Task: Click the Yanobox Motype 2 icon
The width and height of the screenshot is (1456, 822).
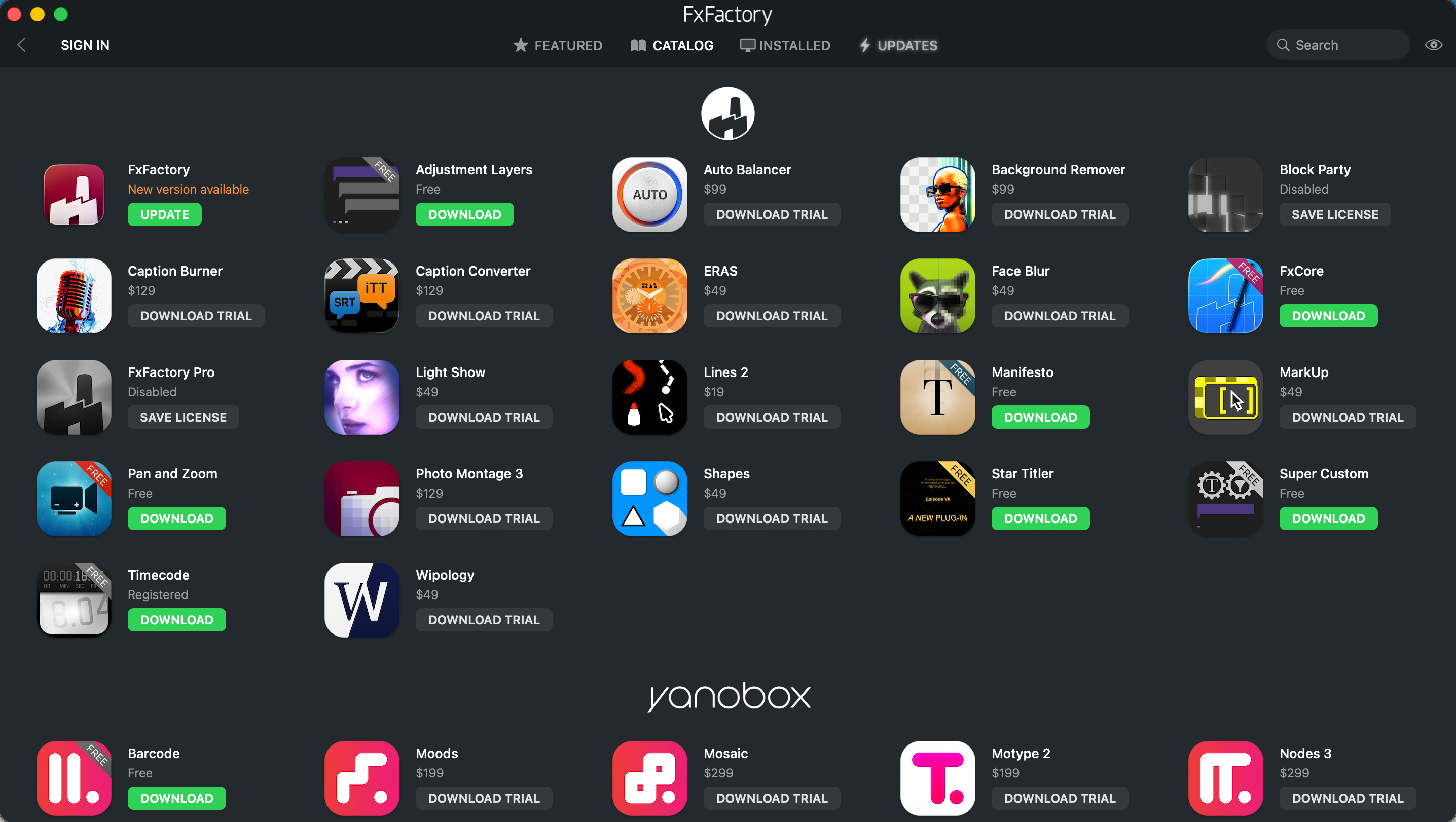Action: pos(937,778)
